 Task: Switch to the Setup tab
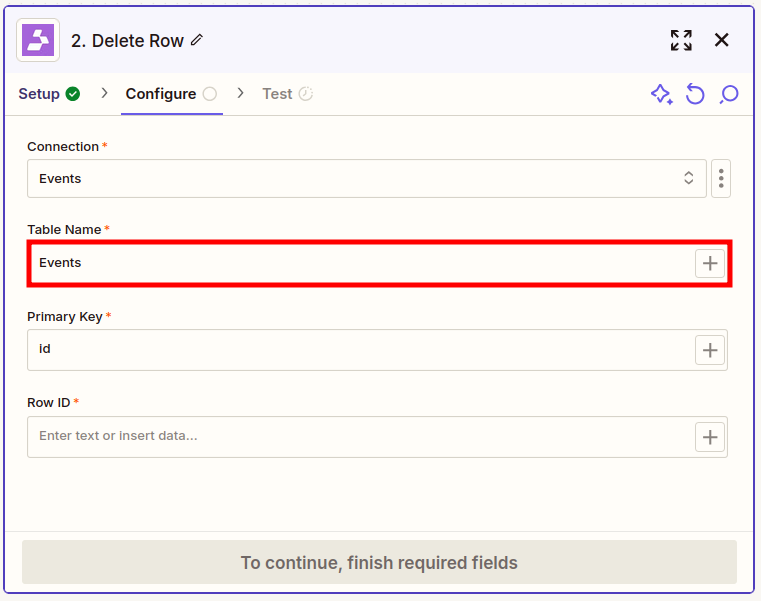pyautogui.click(x=49, y=94)
